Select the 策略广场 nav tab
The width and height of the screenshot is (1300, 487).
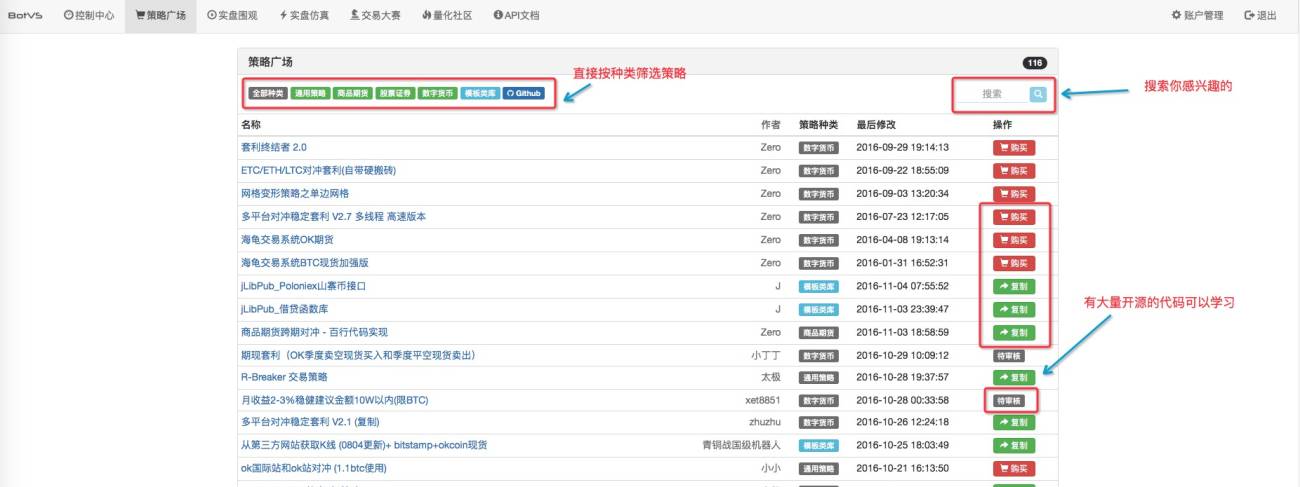160,16
